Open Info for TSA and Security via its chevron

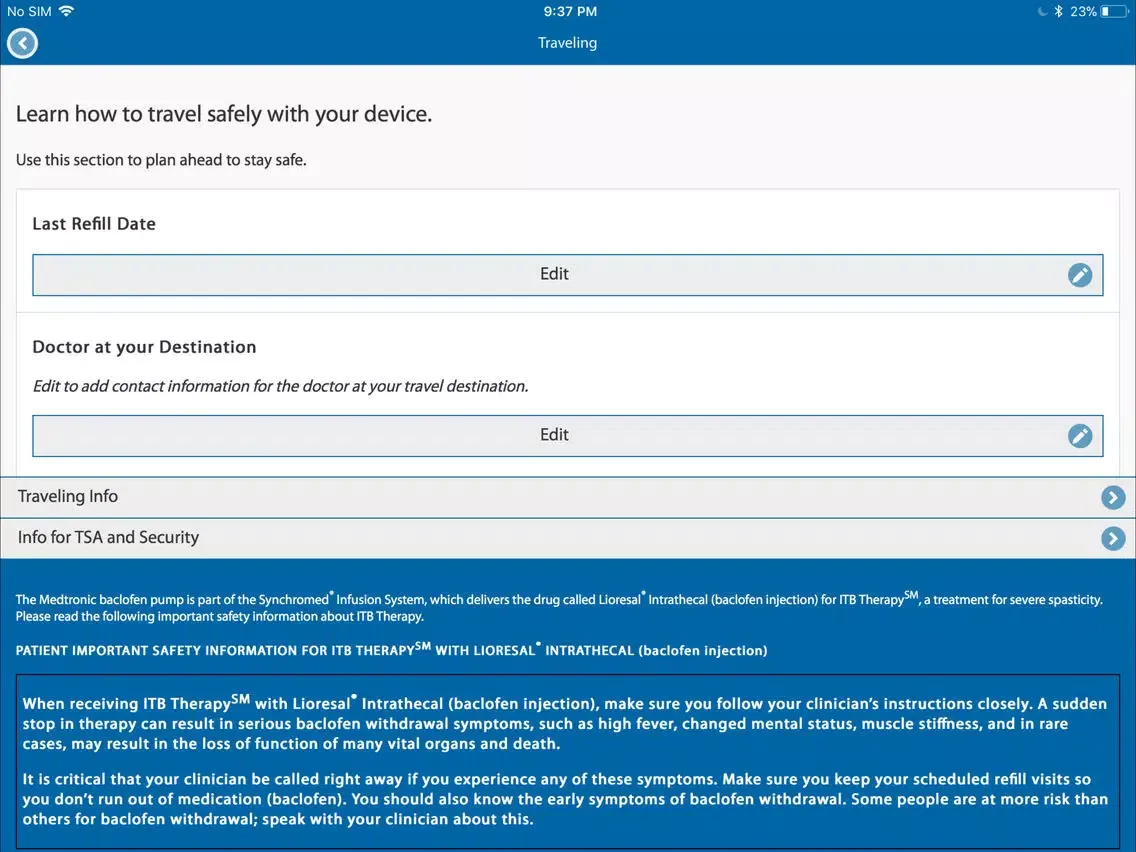pyautogui.click(x=1112, y=539)
